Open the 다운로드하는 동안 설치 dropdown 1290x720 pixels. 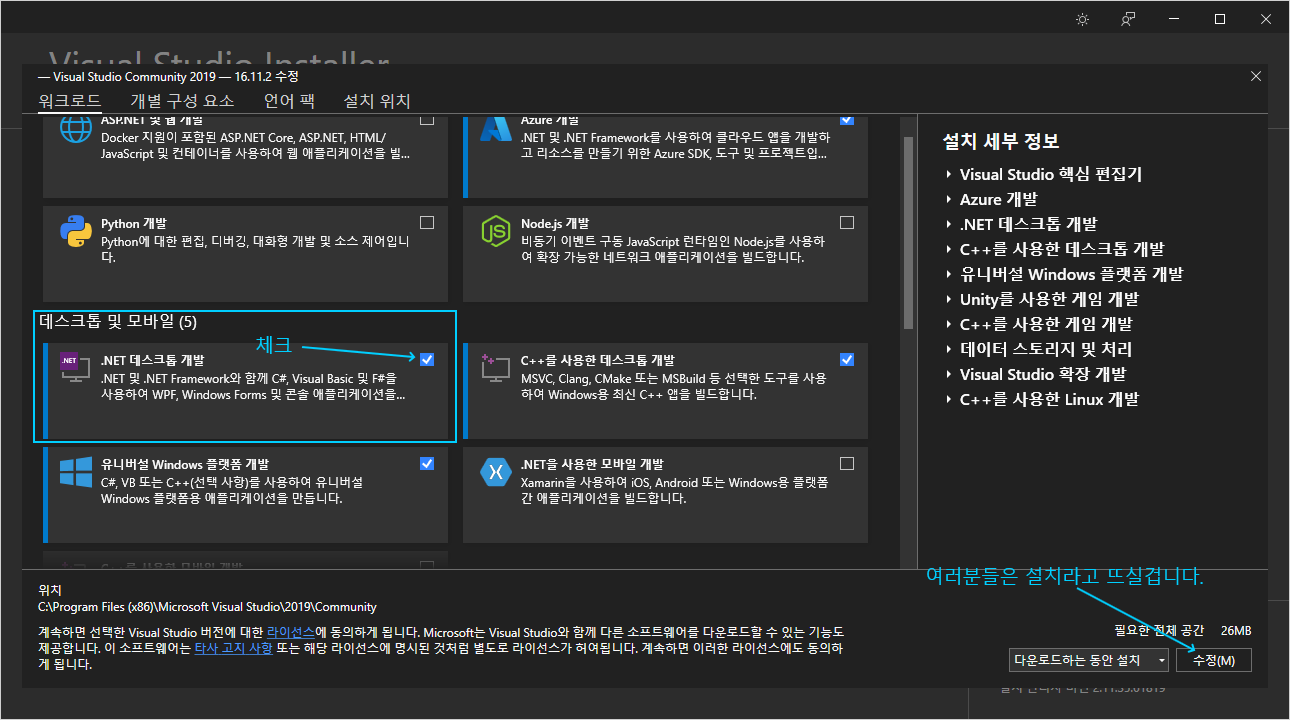click(1089, 660)
